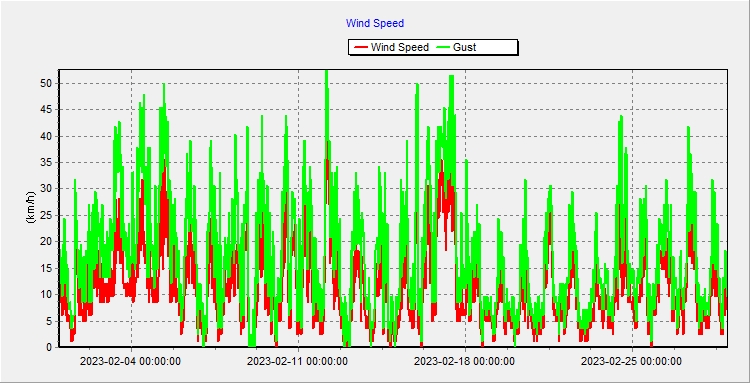Click the 35 value on y-axis
This screenshot has width=750, height=383.
tap(46, 163)
